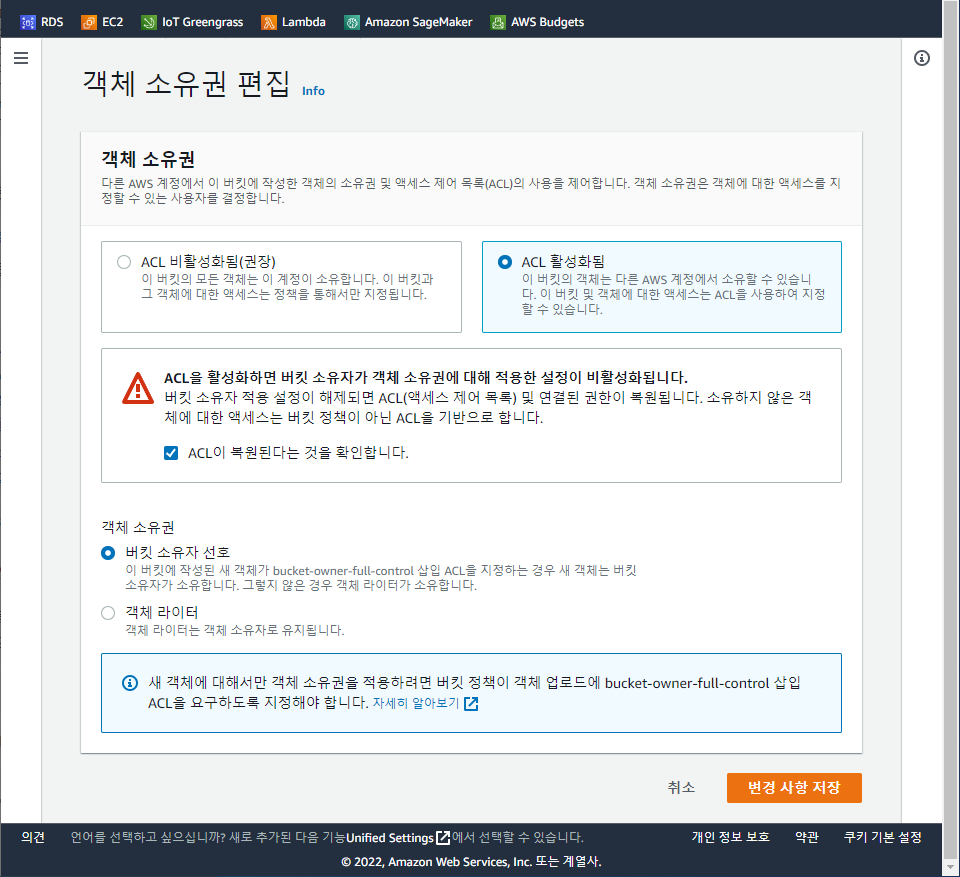Open the 의견 feedback link
This screenshot has width=960, height=877.
pyautogui.click(x=33, y=837)
